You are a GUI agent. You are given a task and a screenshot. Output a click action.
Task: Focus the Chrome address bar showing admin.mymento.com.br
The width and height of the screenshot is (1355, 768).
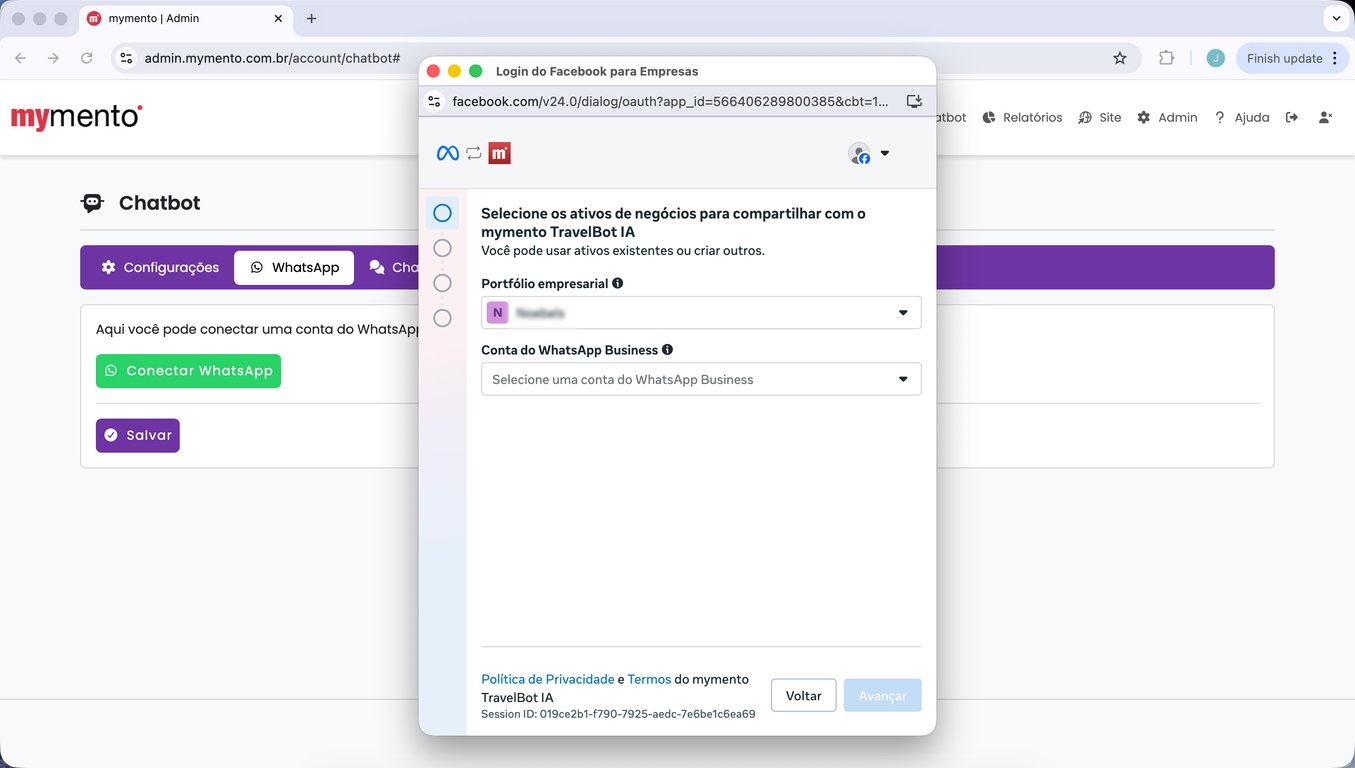coord(625,58)
